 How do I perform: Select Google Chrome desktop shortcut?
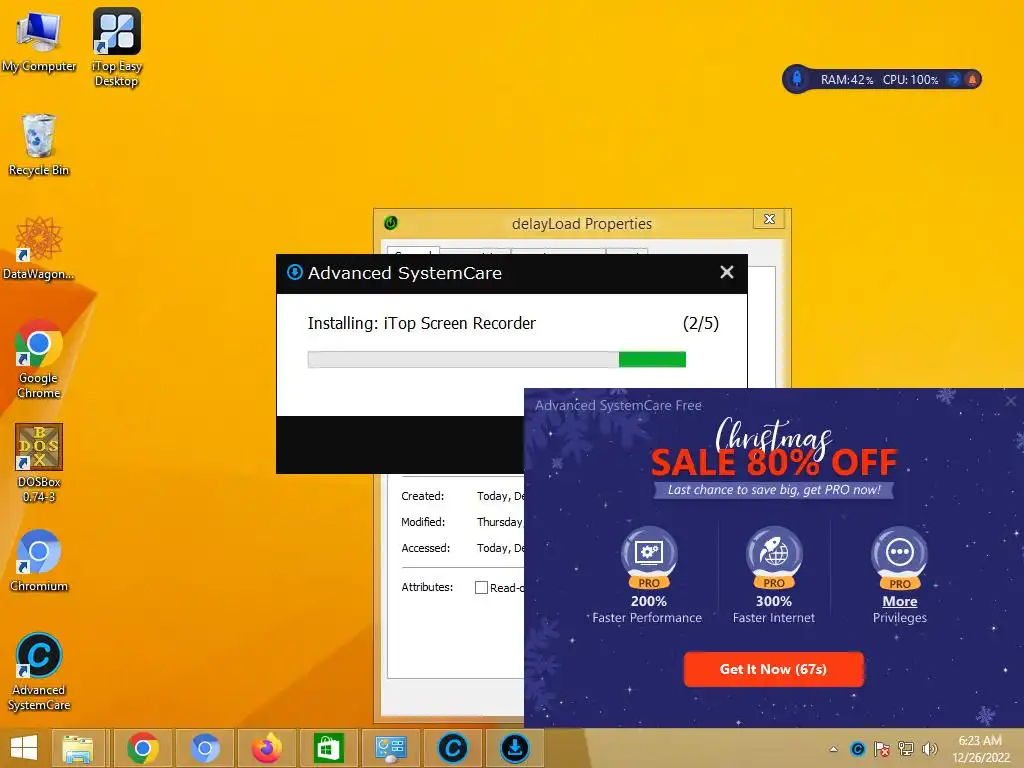pyautogui.click(x=39, y=359)
